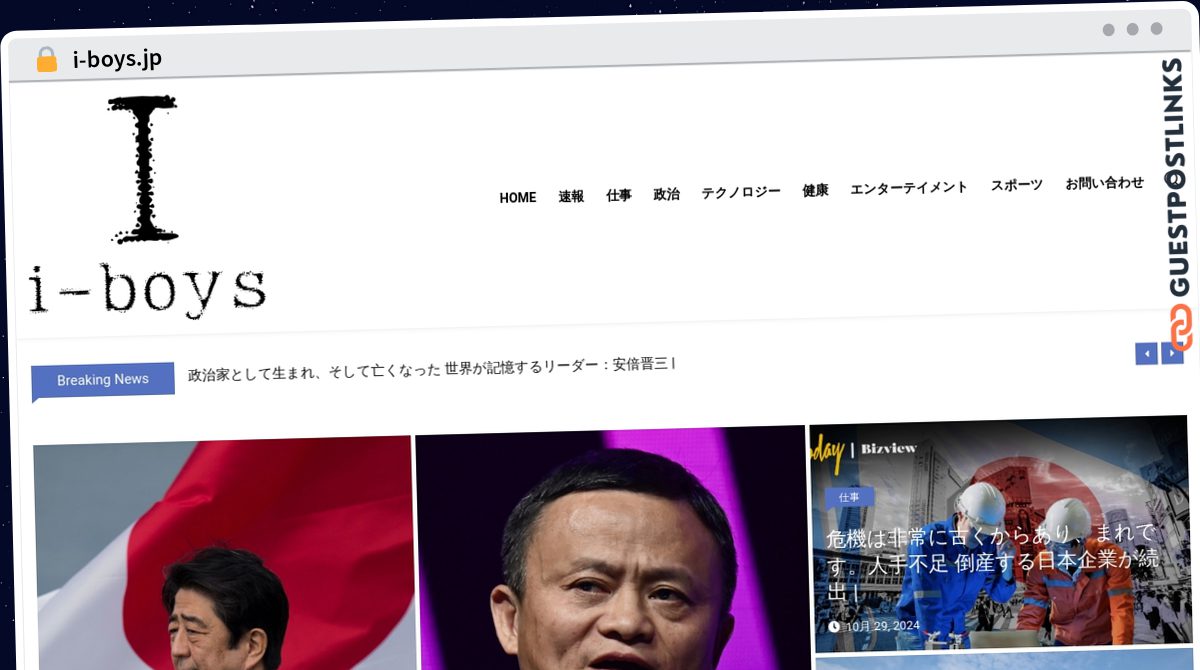Image resolution: width=1200 pixels, height=670 pixels.
Task: Click the Breaking News label
Action: click(x=103, y=380)
